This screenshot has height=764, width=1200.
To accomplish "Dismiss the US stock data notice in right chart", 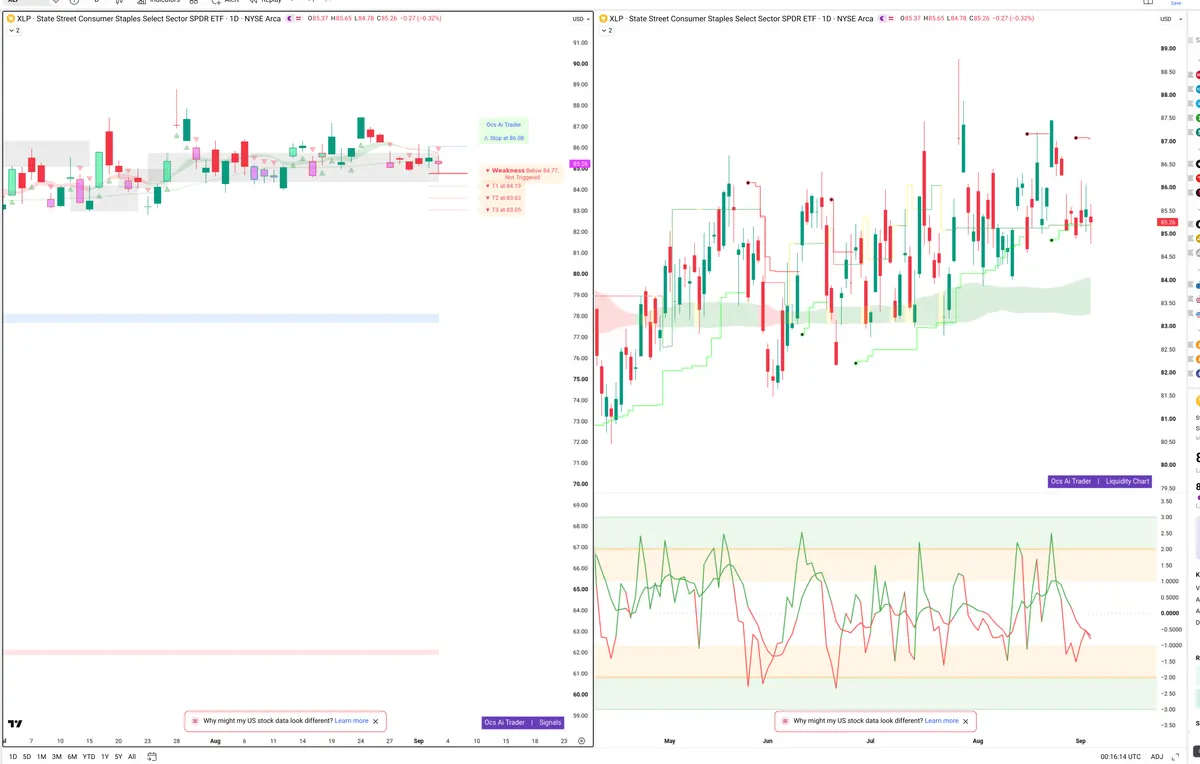I will [x=966, y=721].
